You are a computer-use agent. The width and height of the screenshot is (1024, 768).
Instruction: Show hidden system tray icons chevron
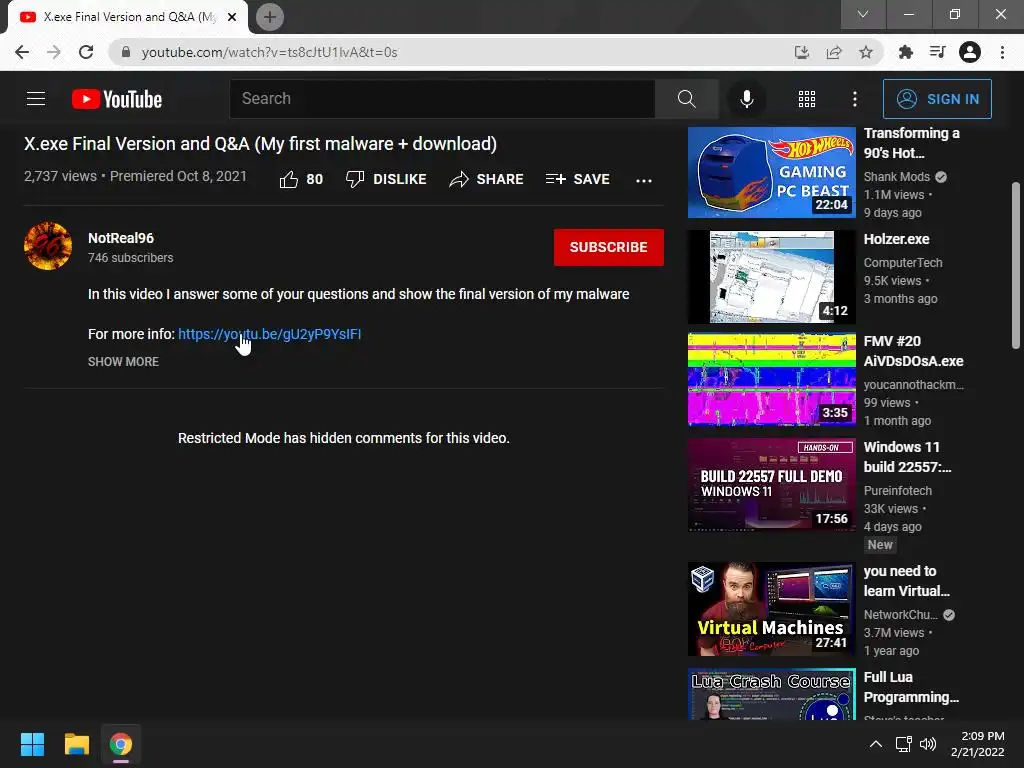(876, 744)
